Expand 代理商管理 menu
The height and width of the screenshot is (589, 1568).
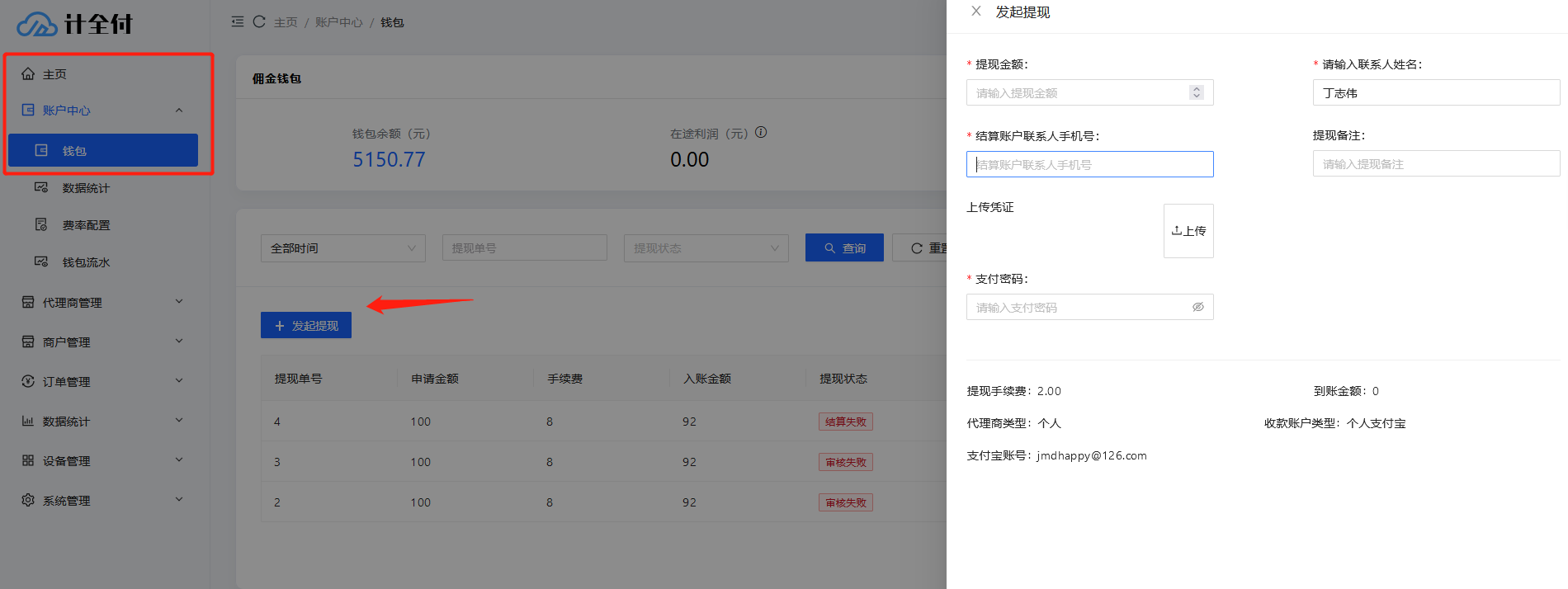[103, 303]
